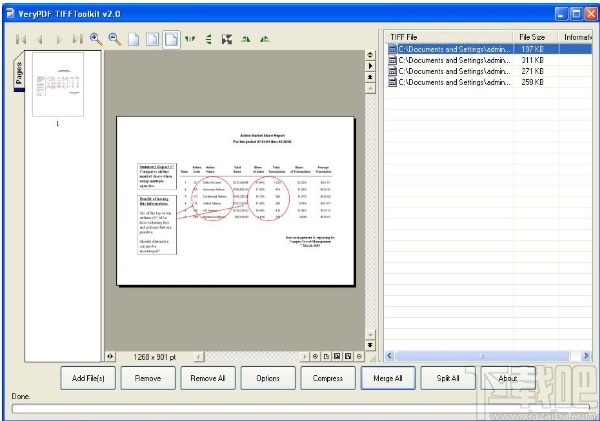Screen dimensions: 600x421
Task: Click the circled-plus icon below the preview
Action: 315,357
